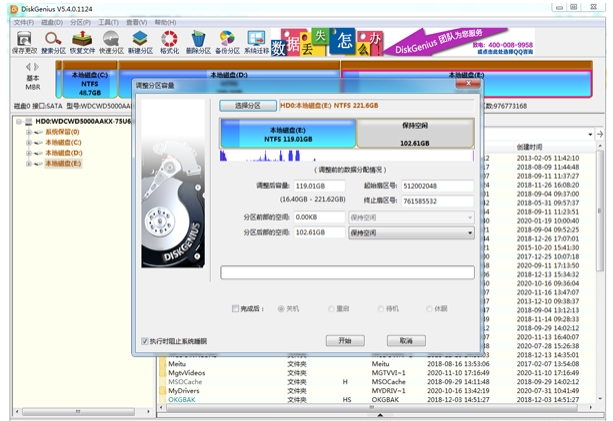The width and height of the screenshot is (613, 421).
Task: Select the 重启 radio button
Action: (331, 309)
